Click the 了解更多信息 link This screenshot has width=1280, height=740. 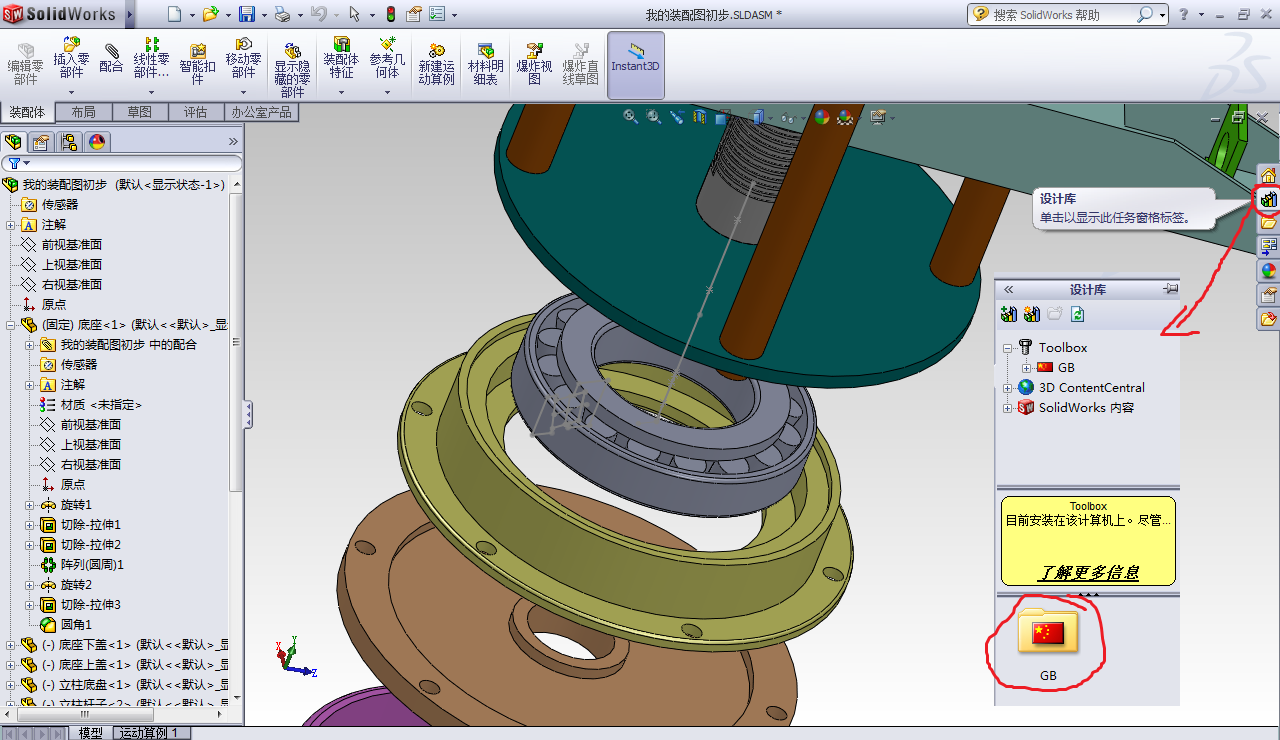[x=1088, y=573]
